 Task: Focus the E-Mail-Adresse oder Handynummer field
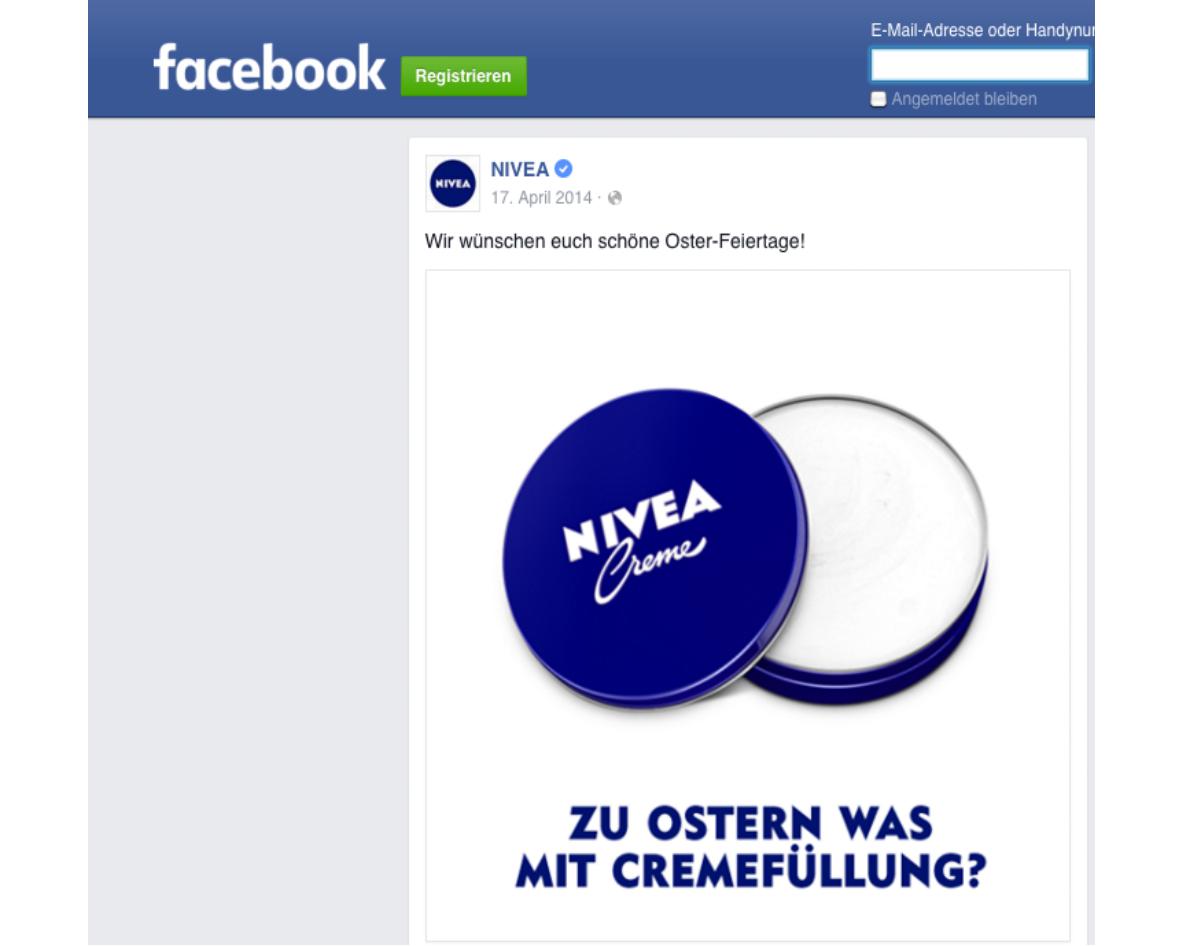(x=979, y=64)
